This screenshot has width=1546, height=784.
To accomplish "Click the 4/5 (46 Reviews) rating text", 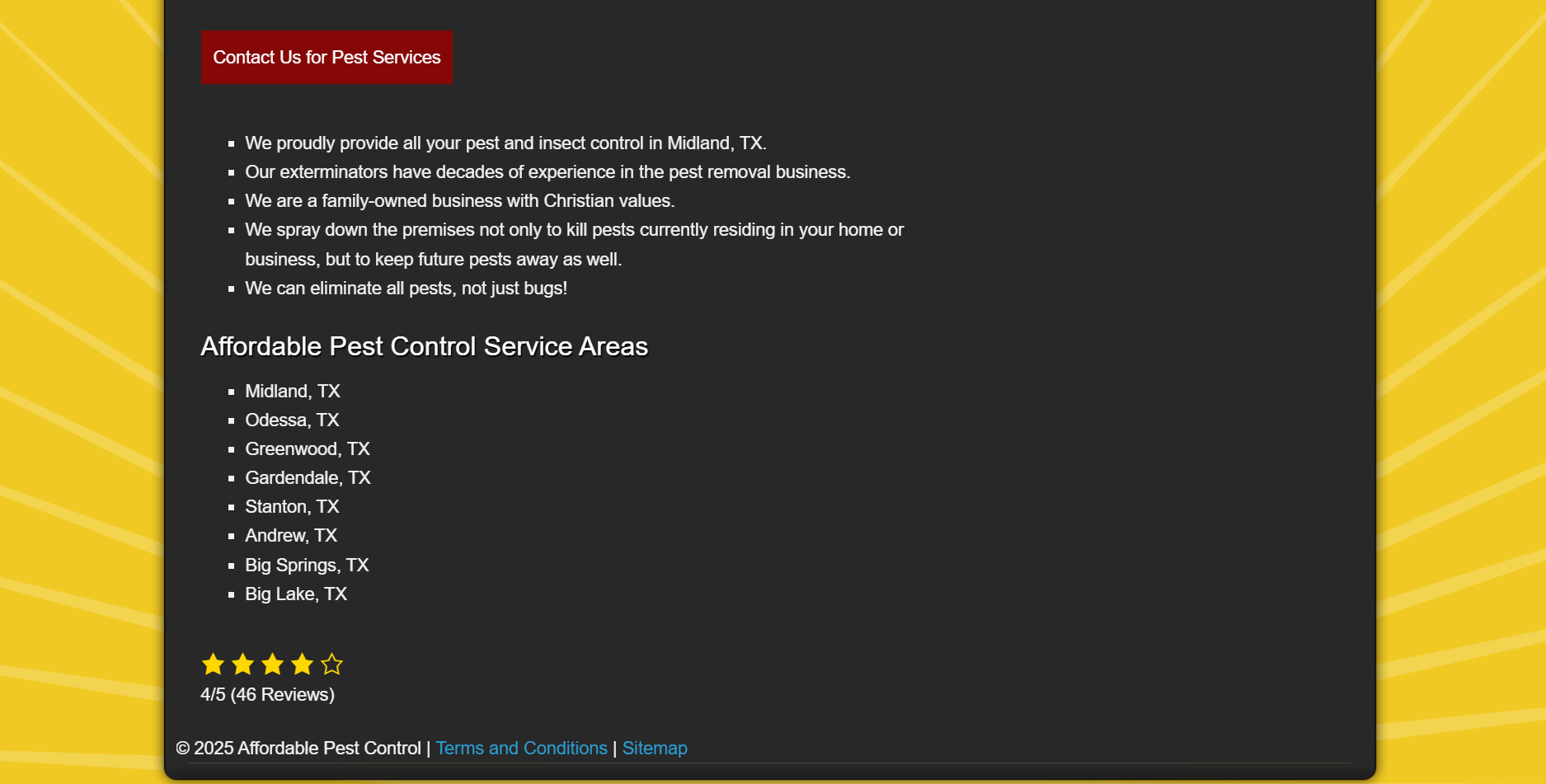I will coord(266,694).
